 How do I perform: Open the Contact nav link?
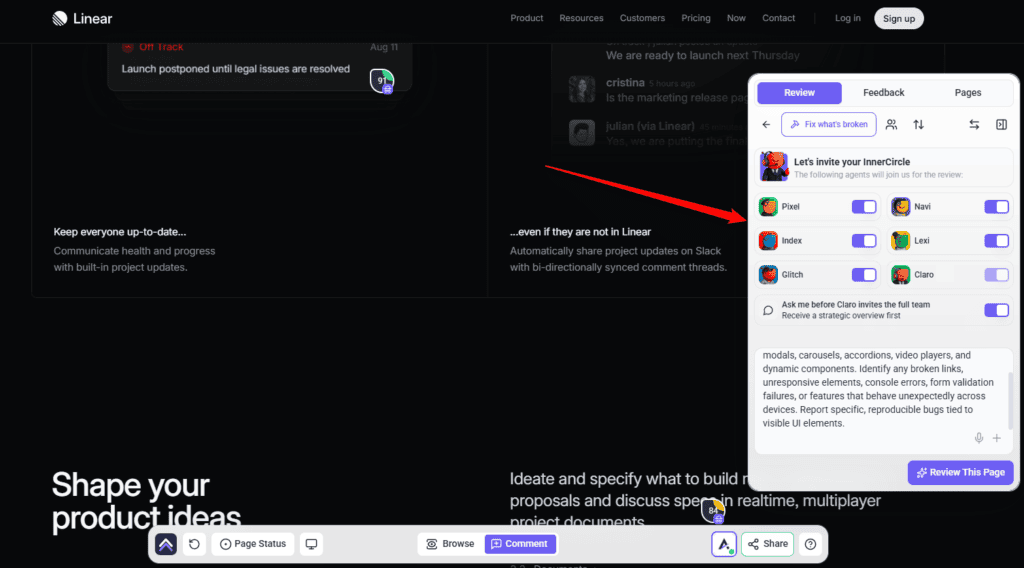point(778,18)
